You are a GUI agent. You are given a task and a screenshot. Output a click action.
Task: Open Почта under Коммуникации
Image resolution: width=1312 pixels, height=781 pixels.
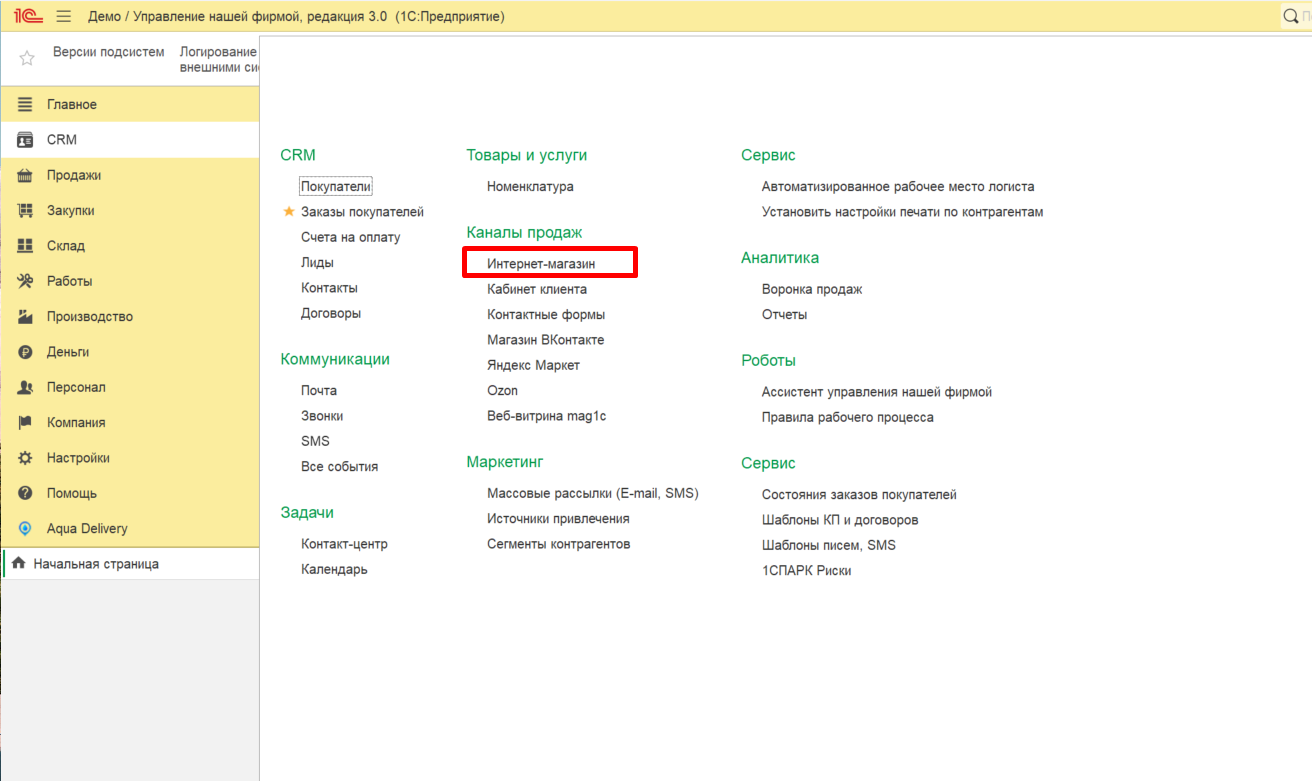[319, 391]
